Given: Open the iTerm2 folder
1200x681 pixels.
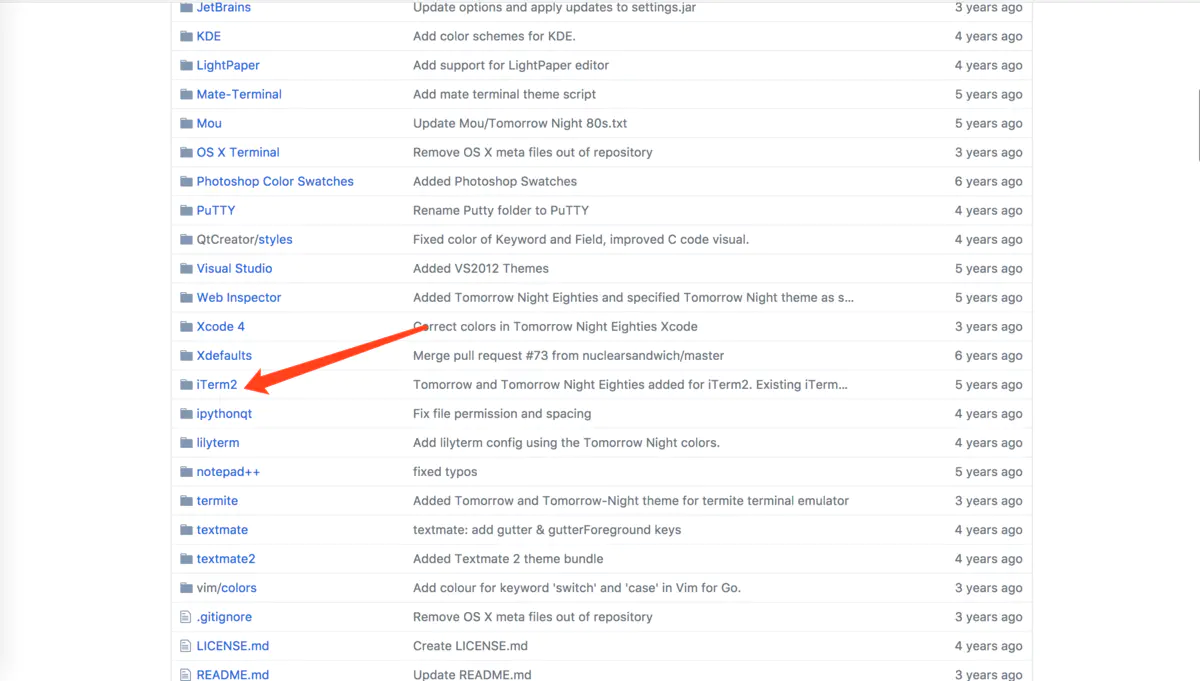Looking at the screenshot, I should point(217,384).
